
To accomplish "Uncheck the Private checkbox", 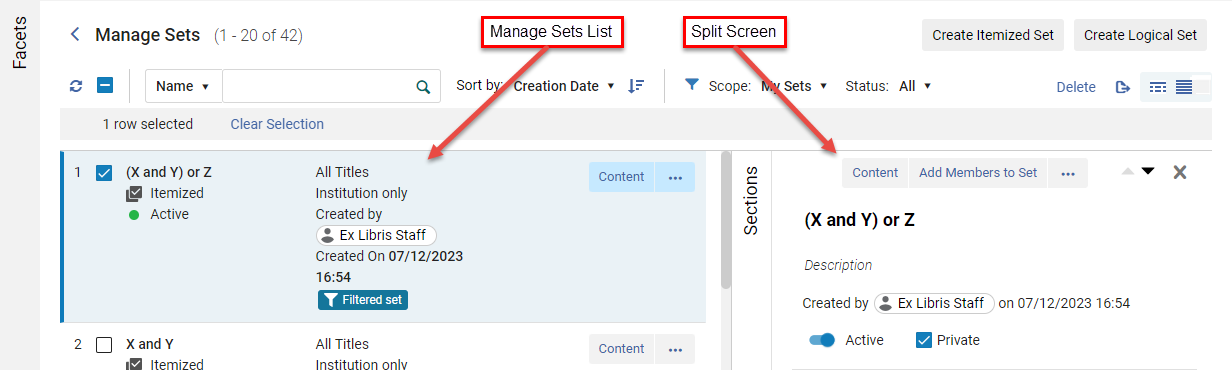I will coord(924,340).
